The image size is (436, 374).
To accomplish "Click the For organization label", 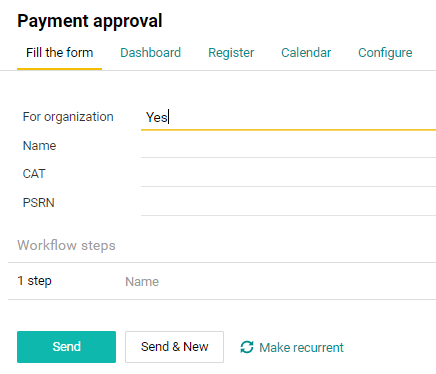I will [x=68, y=117].
